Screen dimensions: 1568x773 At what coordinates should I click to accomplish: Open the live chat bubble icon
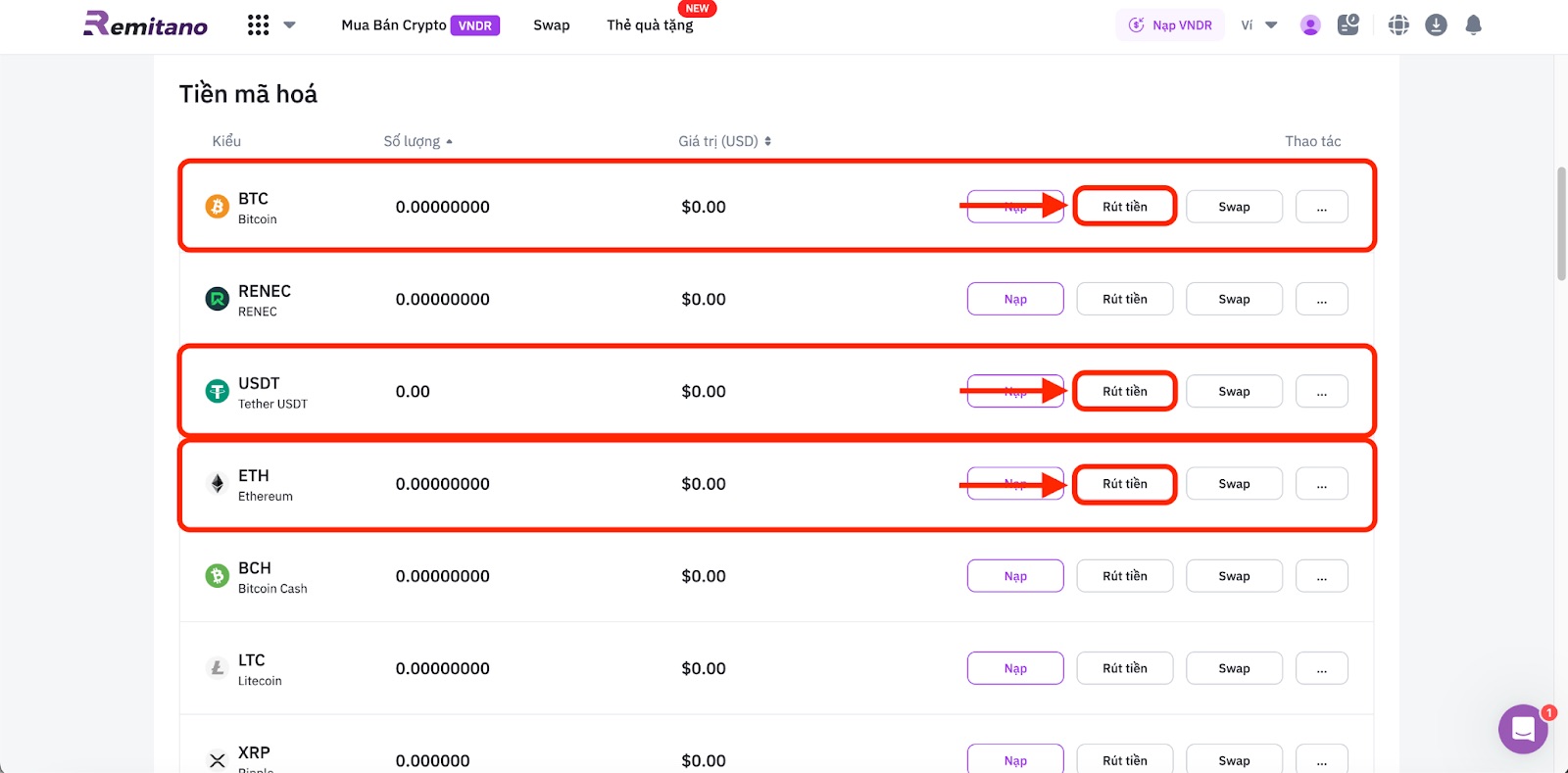tap(1523, 729)
